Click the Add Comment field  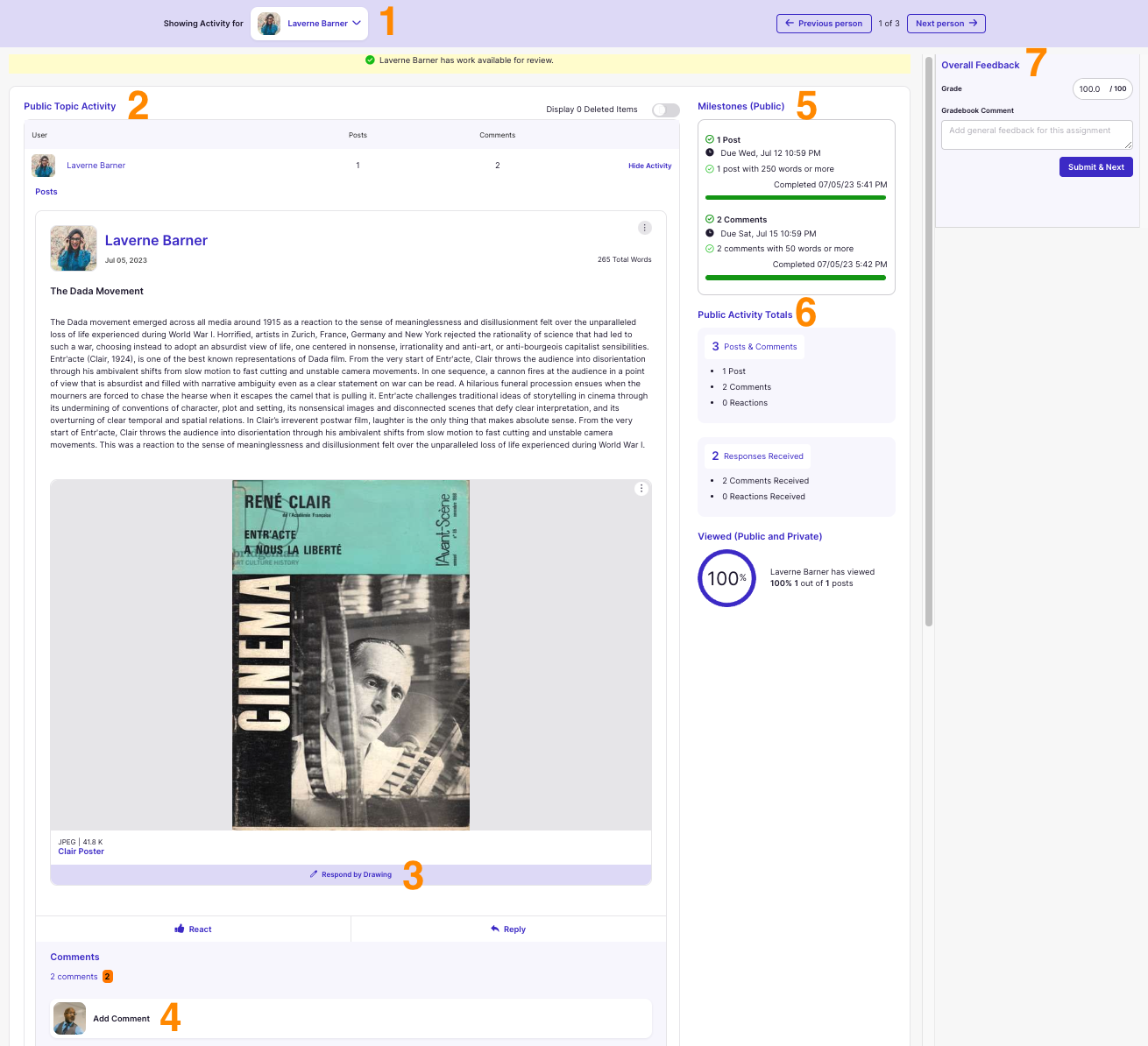[x=351, y=1019]
